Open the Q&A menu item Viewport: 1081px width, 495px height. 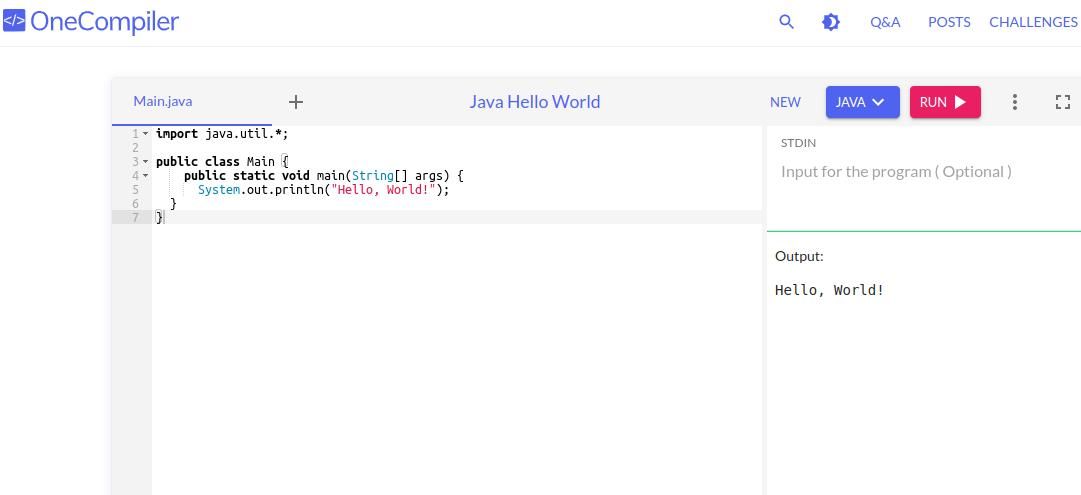click(885, 22)
